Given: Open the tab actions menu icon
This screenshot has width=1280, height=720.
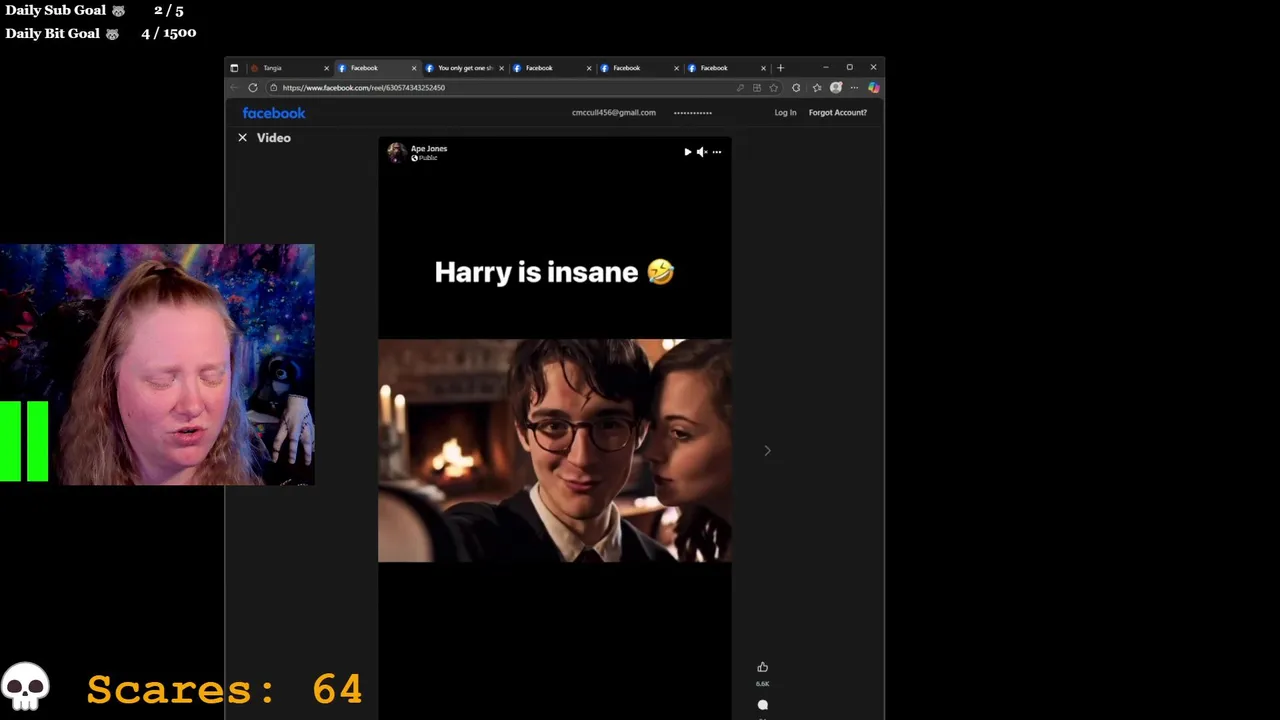Looking at the screenshot, I should coord(234,68).
